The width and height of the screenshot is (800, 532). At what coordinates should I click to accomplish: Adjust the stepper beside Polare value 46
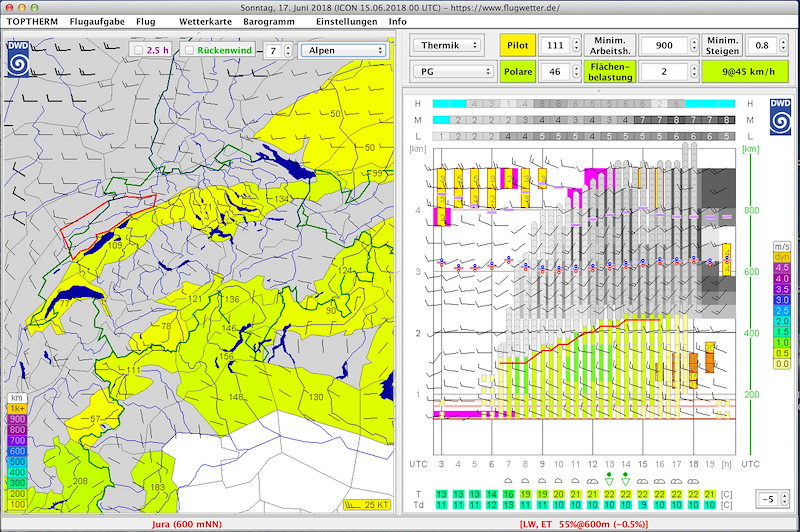pos(577,71)
